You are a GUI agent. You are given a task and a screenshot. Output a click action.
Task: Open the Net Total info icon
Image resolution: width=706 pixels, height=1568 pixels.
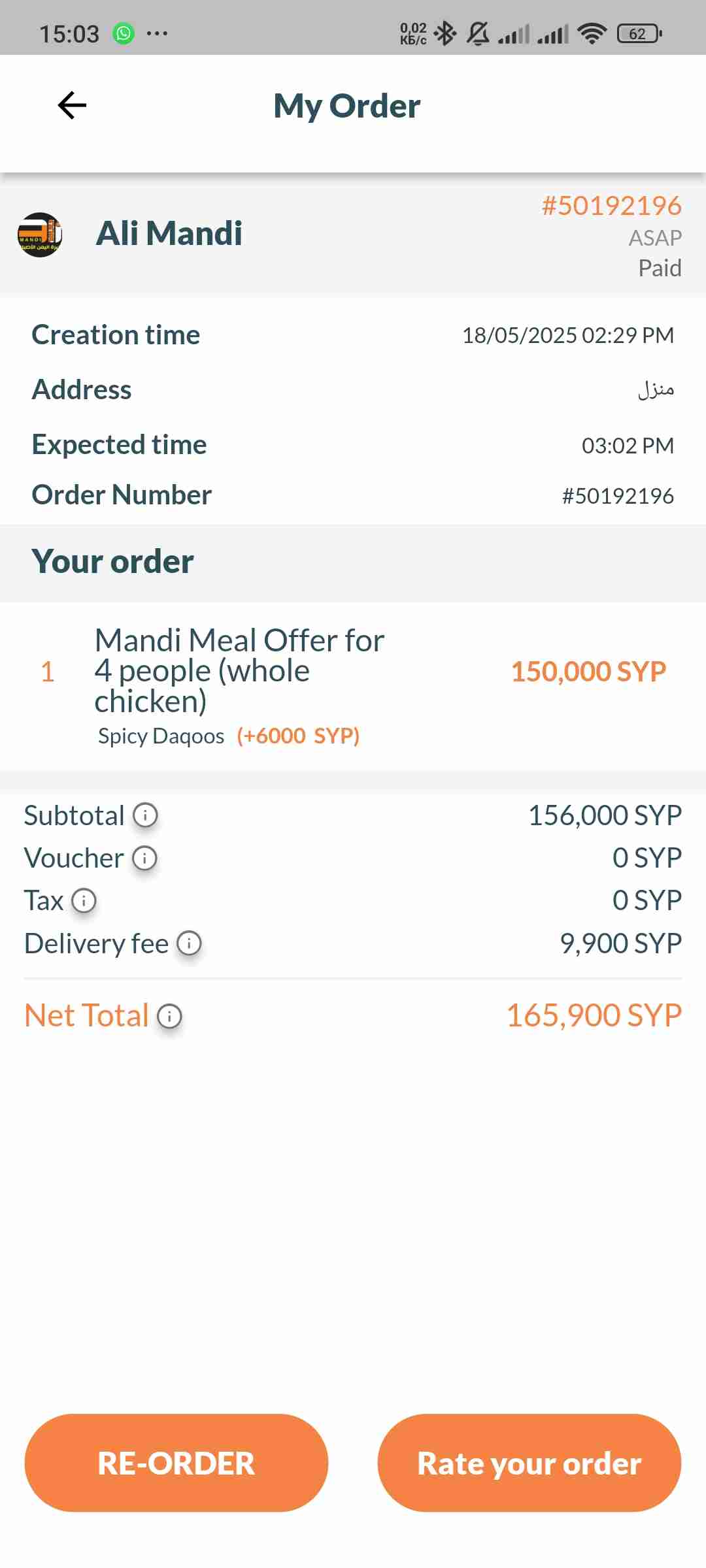(169, 1016)
